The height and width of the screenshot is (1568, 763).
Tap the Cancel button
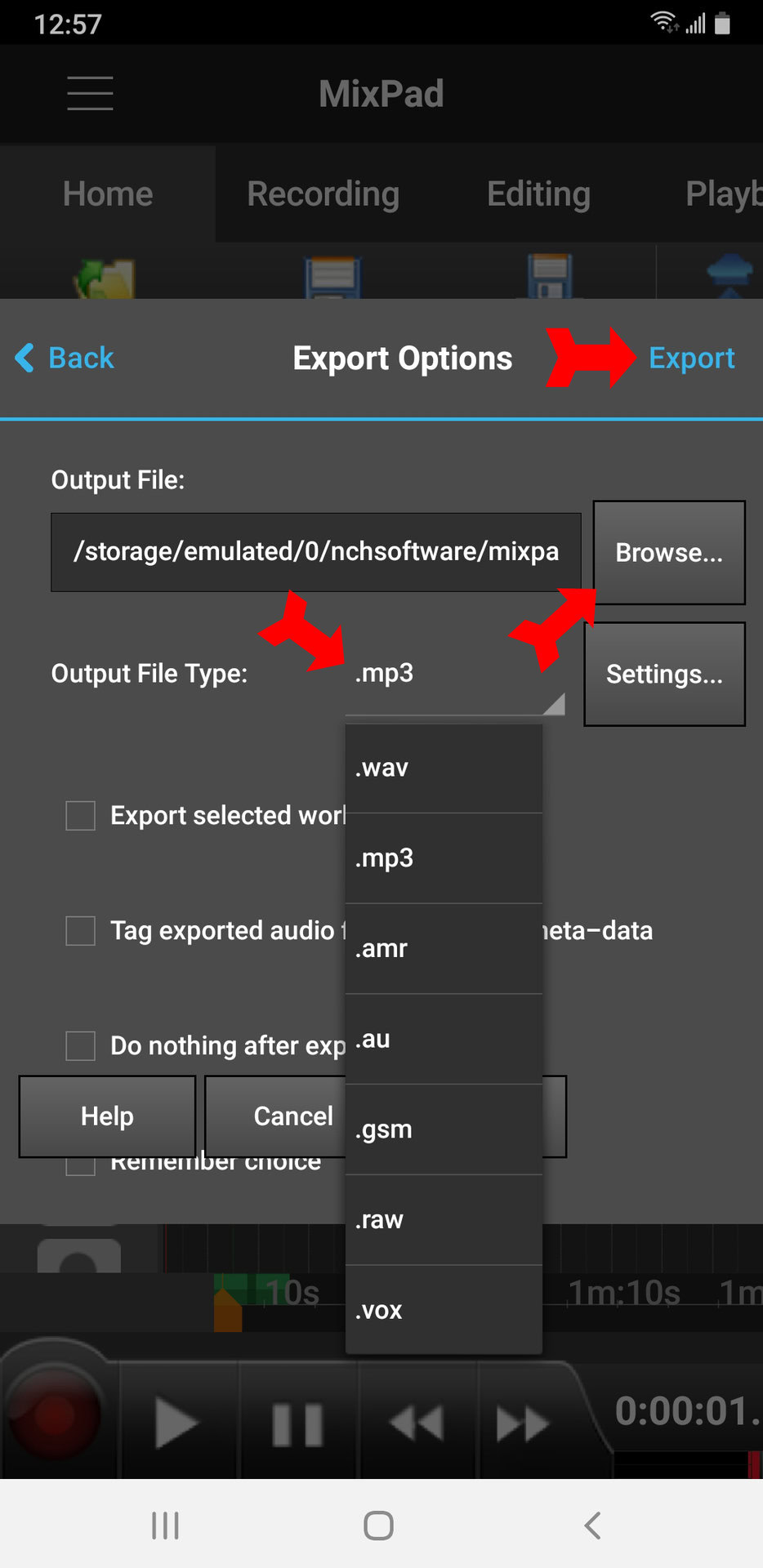[276, 1116]
